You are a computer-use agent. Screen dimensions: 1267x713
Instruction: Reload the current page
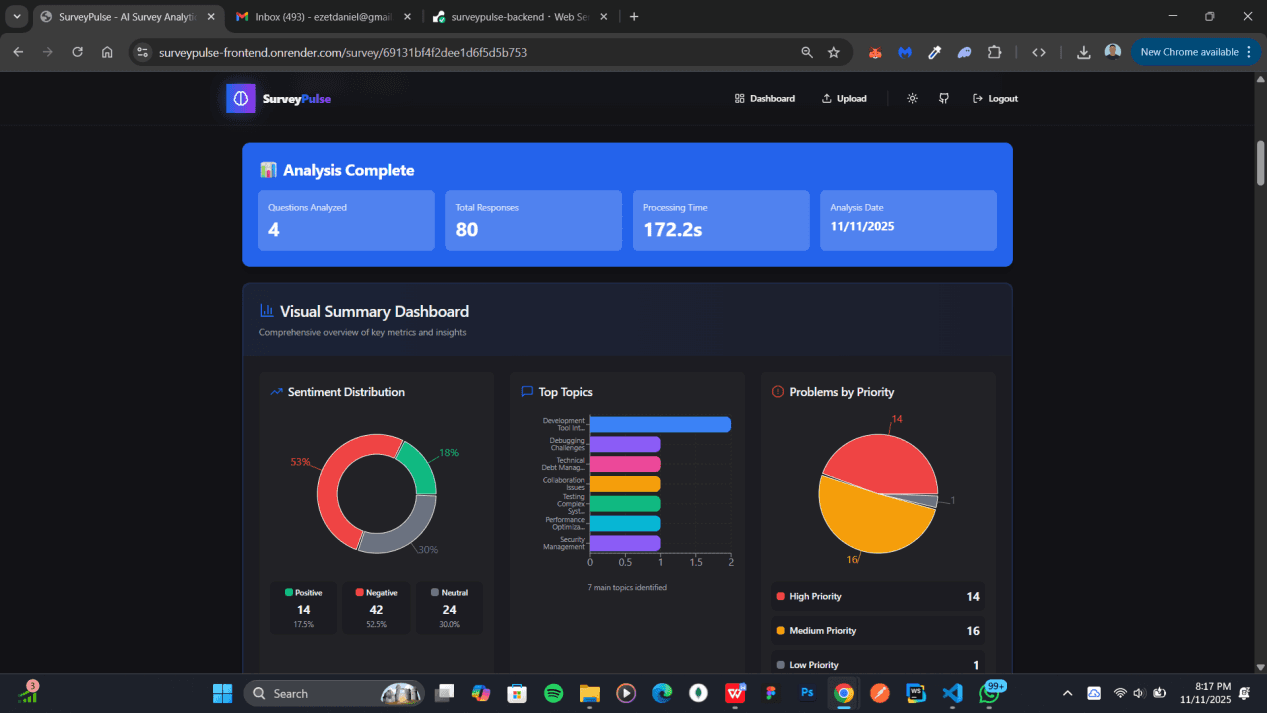coord(77,52)
